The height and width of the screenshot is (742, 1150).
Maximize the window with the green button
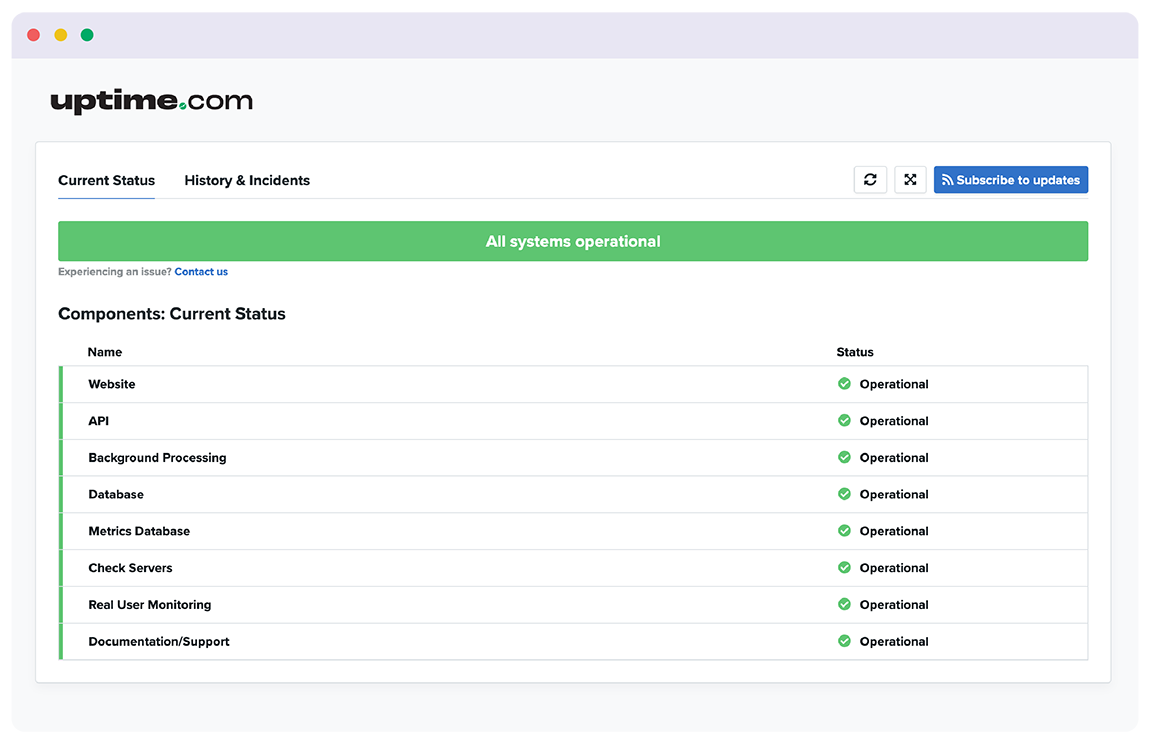coord(87,34)
